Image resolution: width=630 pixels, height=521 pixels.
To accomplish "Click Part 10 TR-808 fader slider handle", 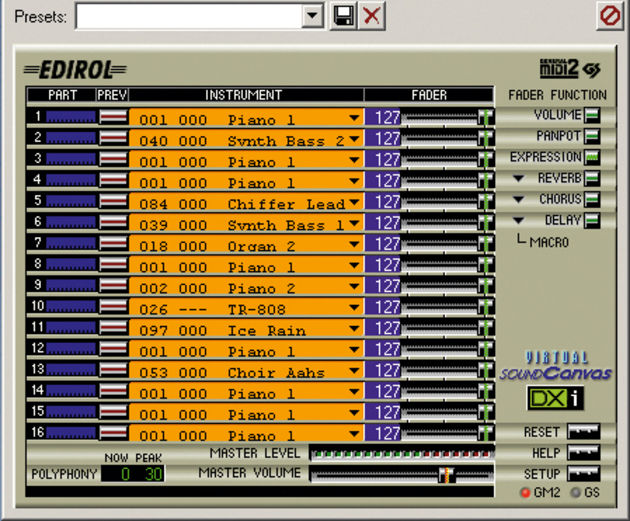I will [485, 307].
